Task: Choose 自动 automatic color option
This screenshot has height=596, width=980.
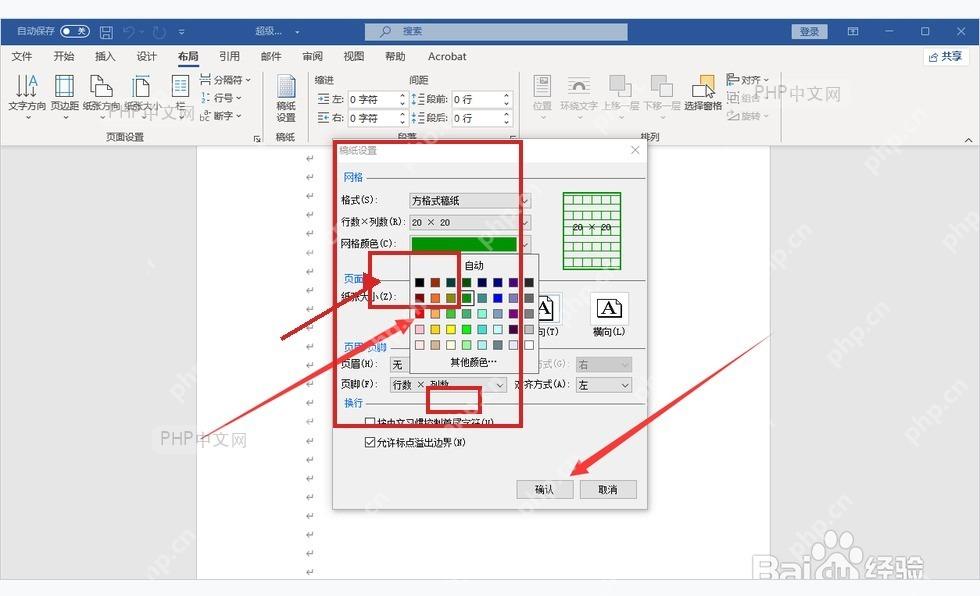Action: click(x=474, y=266)
